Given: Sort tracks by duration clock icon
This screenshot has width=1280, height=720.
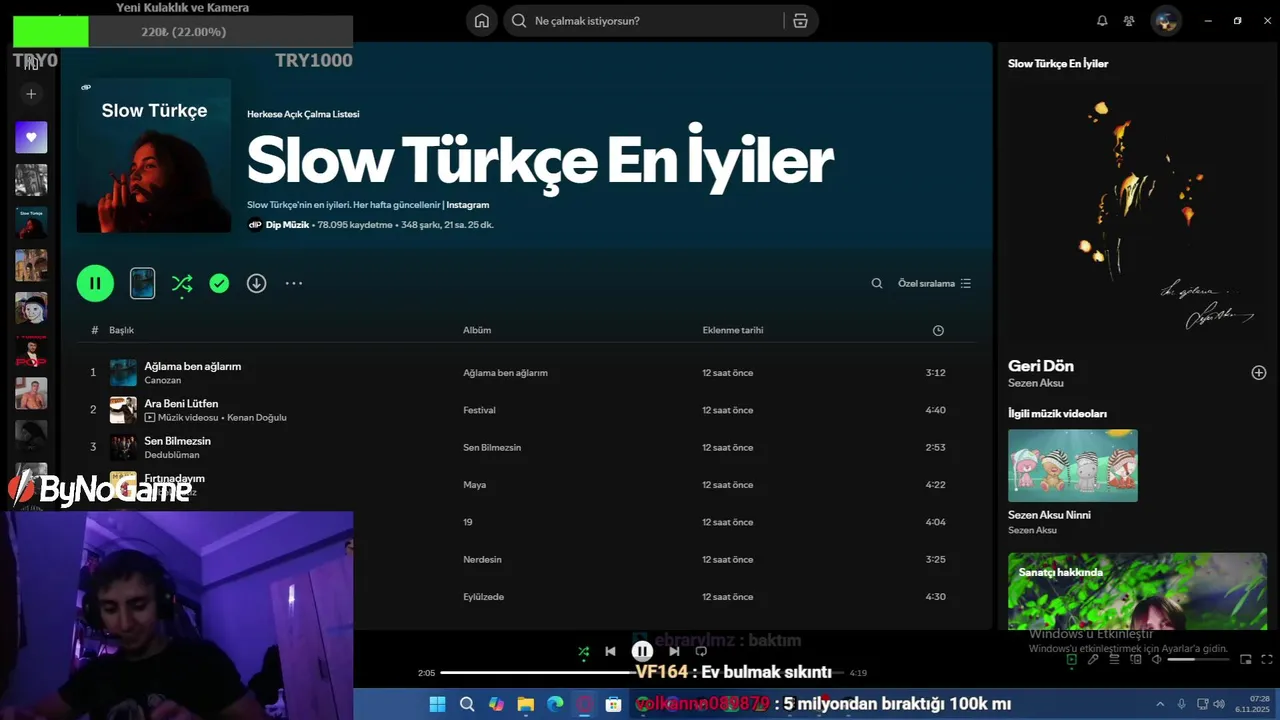Looking at the screenshot, I should pos(938,330).
